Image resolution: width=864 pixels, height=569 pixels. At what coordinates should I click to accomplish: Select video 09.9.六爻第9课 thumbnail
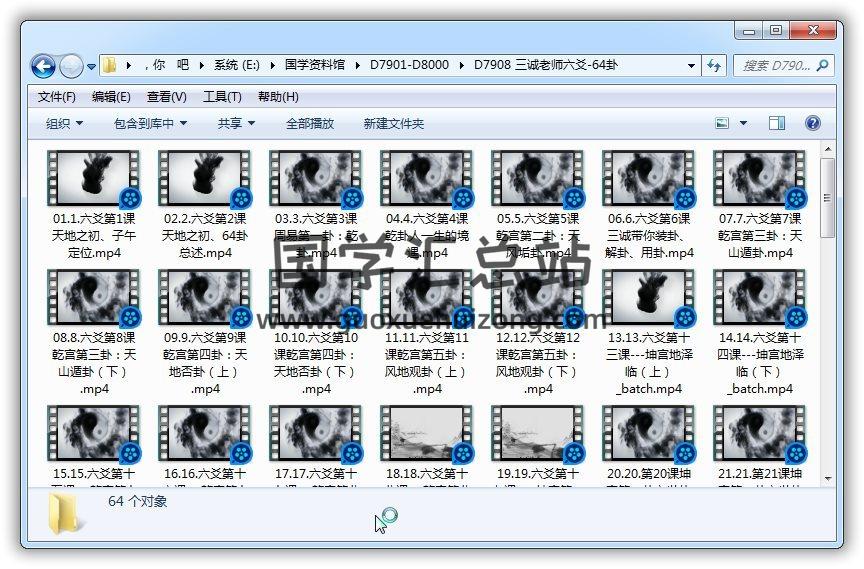[204, 297]
